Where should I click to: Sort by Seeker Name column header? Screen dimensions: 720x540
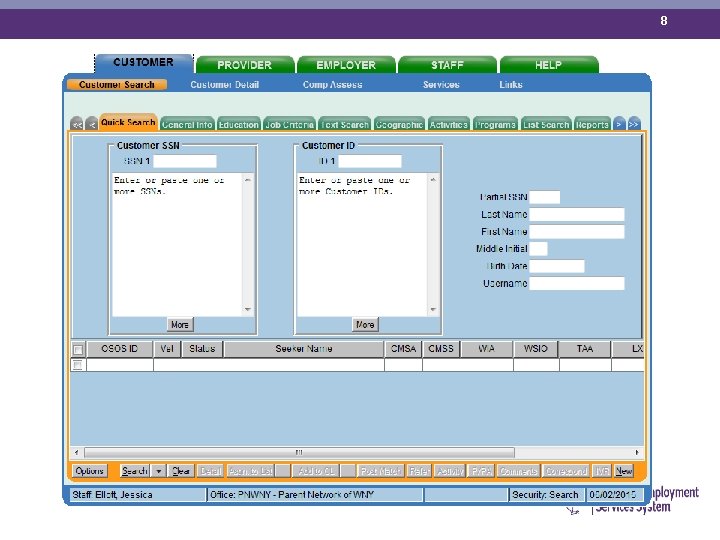(304, 349)
